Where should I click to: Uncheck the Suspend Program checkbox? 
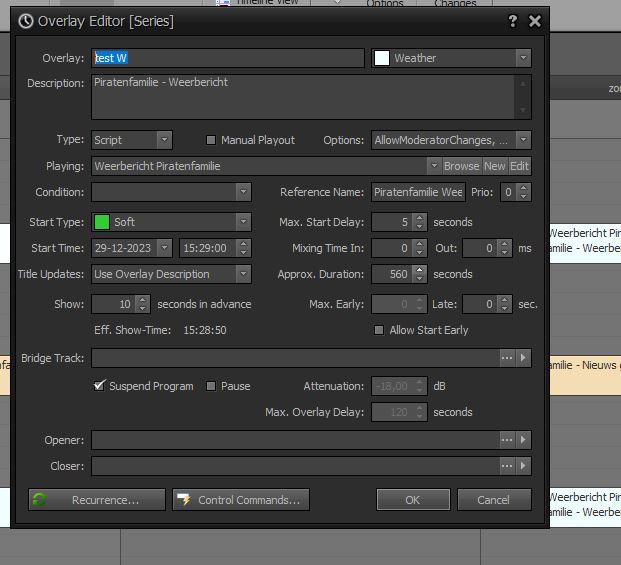[x=99, y=386]
